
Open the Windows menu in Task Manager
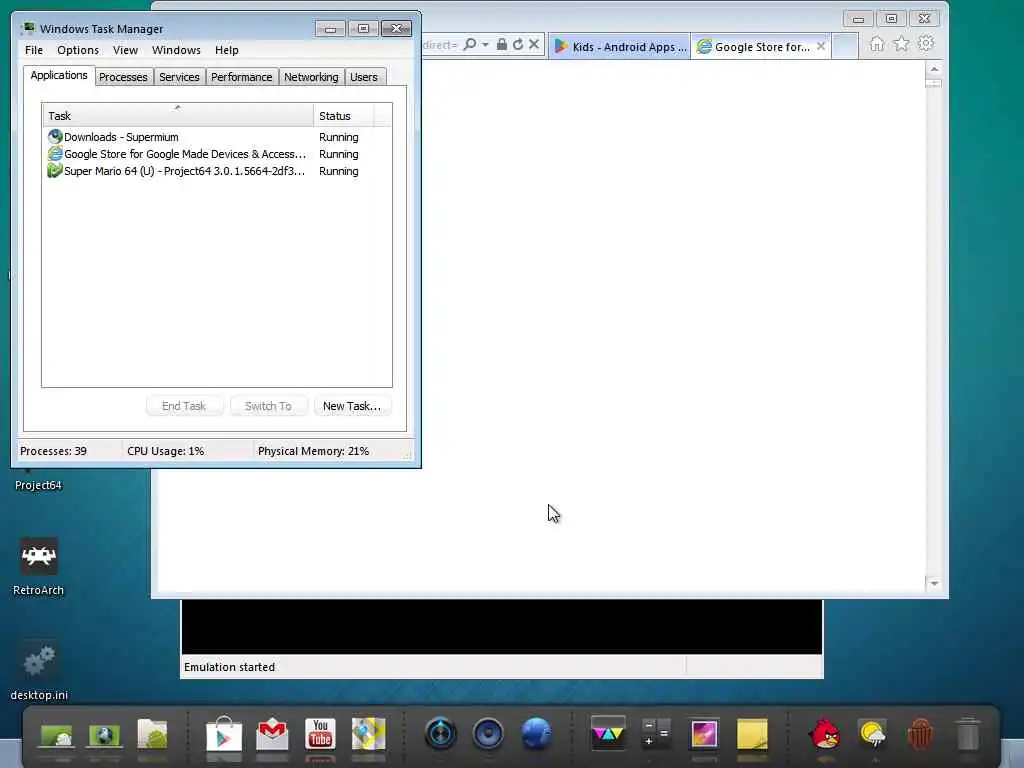(176, 50)
